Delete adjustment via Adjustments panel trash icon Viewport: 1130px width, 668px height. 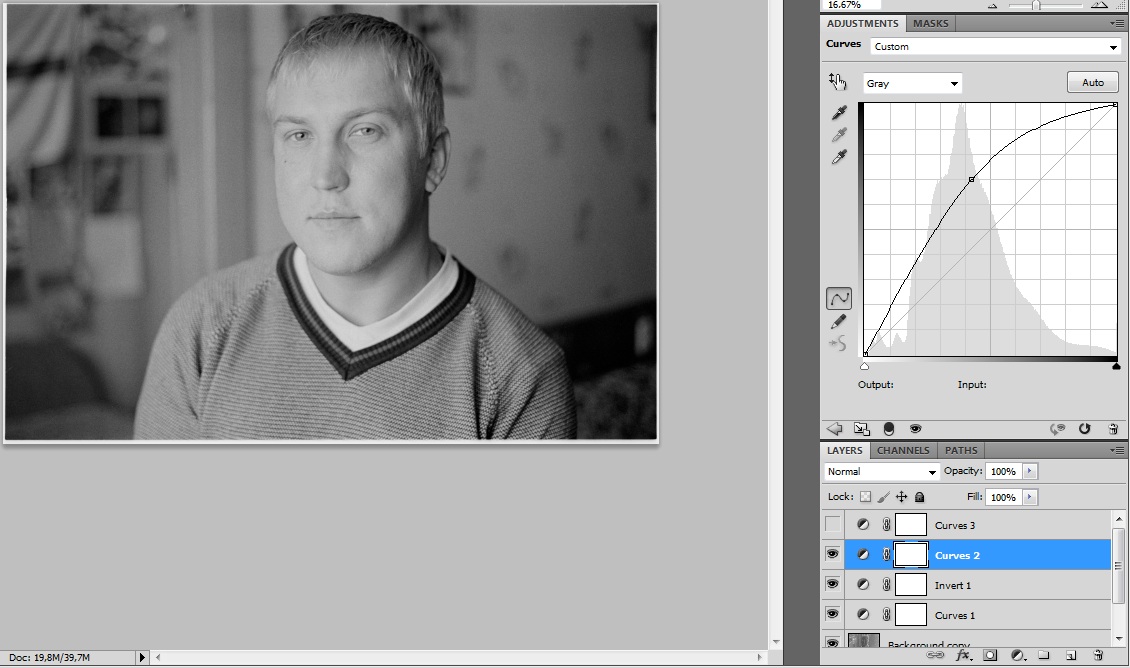1113,429
